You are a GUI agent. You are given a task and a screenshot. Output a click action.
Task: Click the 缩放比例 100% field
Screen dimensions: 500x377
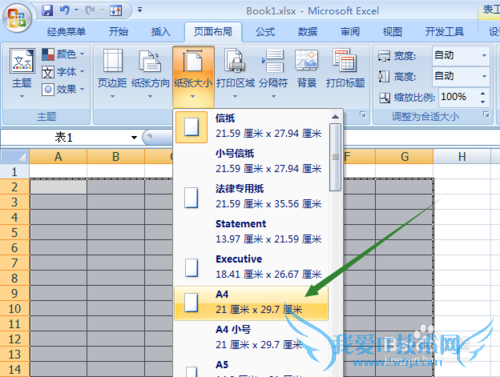(x=459, y=97)
